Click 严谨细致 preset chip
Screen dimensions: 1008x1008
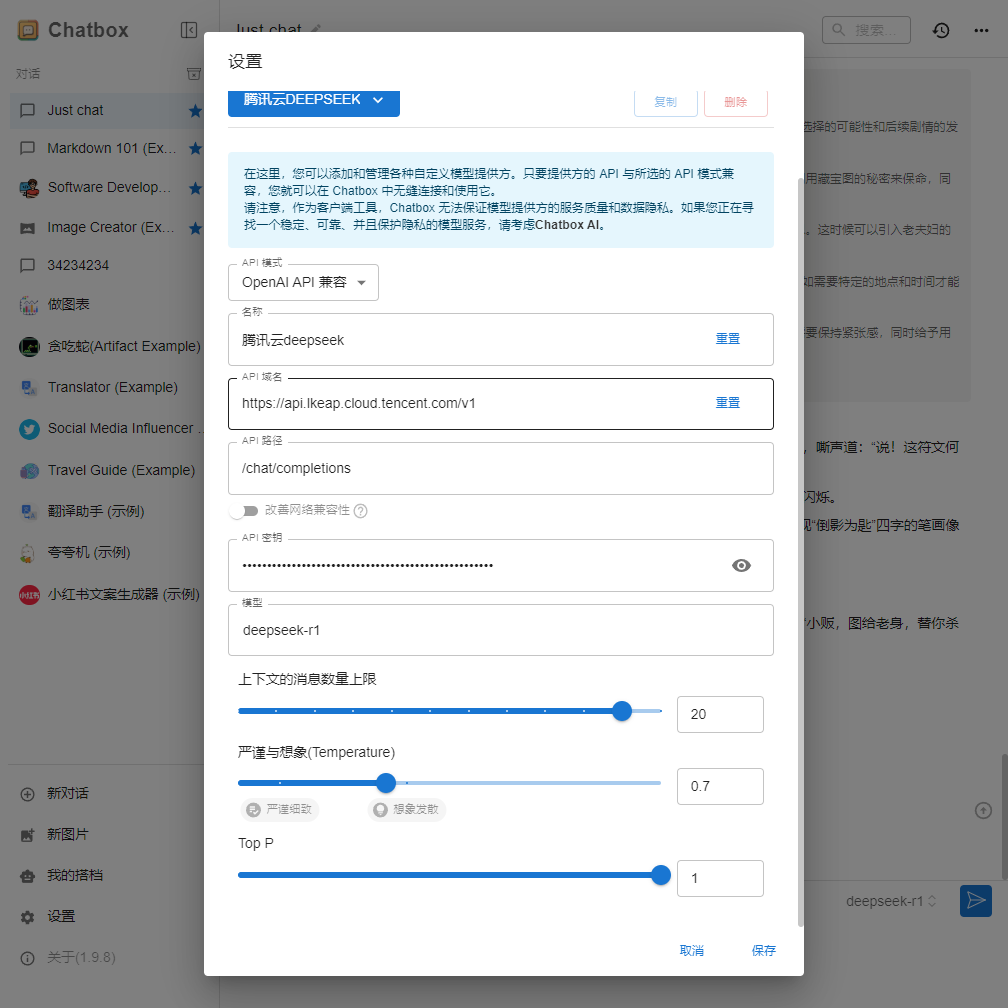click(x=280, y=809)
